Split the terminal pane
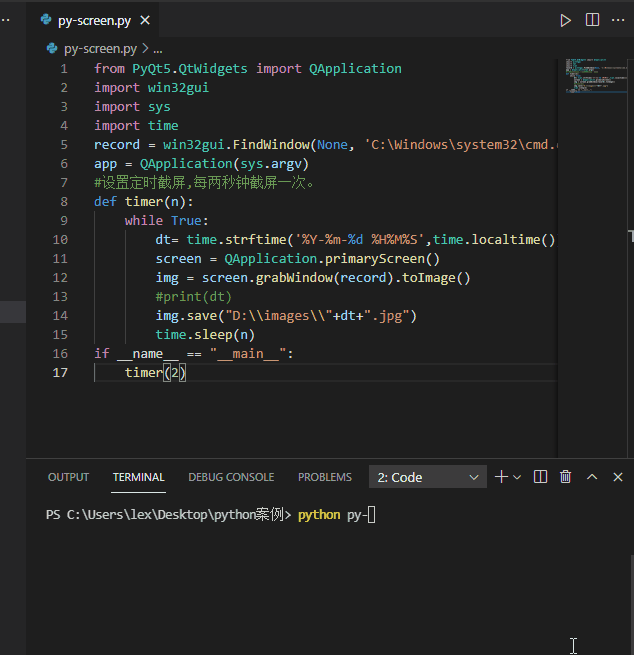Screen dimensions: 634x655 click(540, 477)
